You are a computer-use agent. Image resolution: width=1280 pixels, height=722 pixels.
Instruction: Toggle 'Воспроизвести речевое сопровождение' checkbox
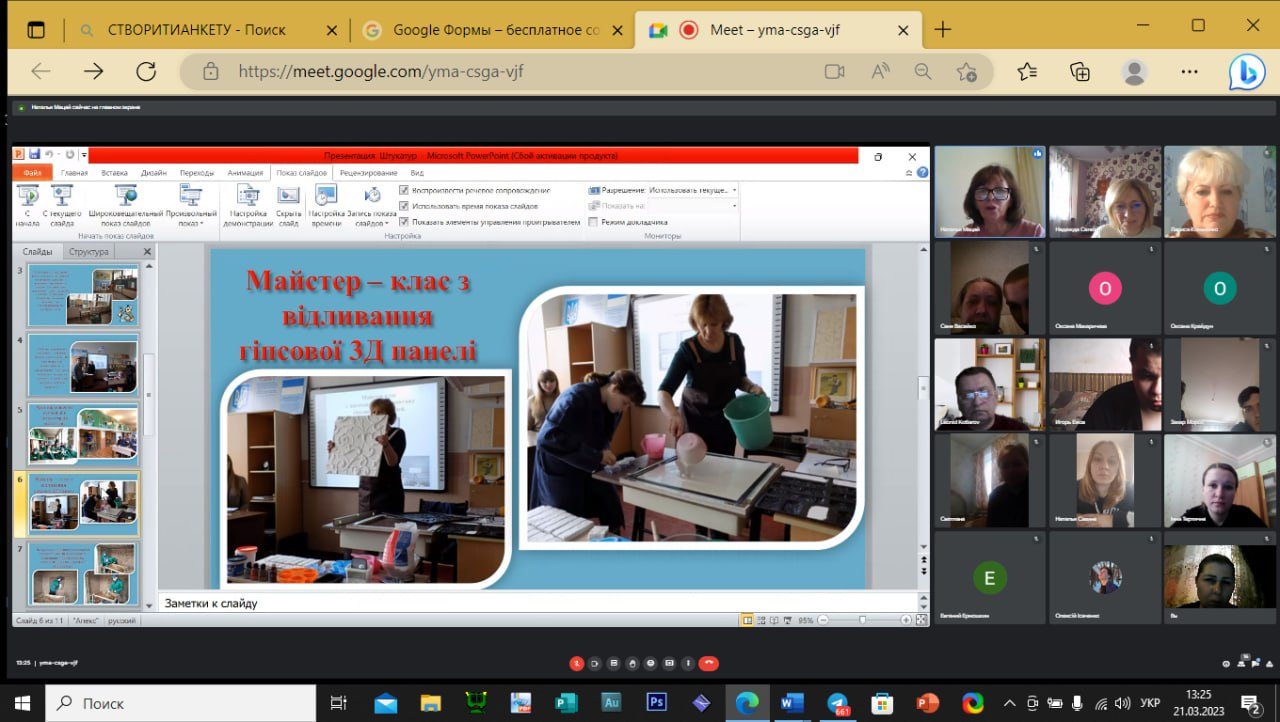coord(404,190)
